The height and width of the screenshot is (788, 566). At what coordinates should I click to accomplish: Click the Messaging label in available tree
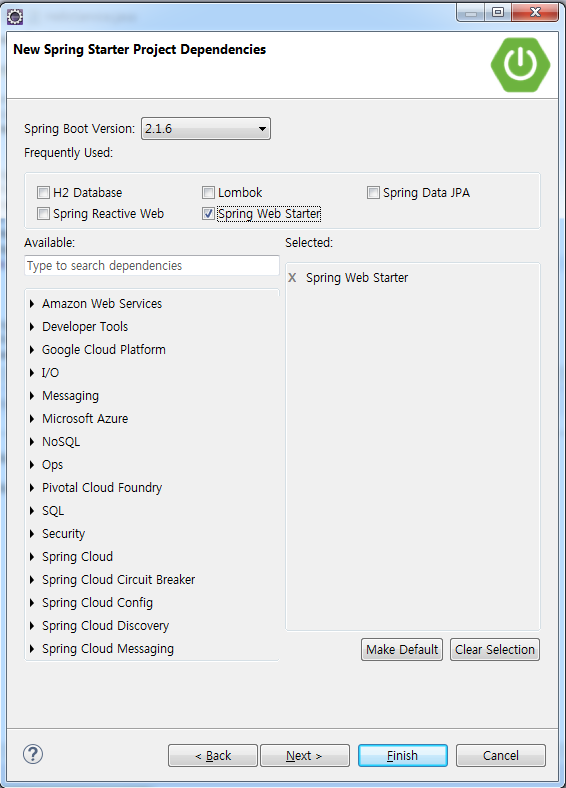point(70,396)
